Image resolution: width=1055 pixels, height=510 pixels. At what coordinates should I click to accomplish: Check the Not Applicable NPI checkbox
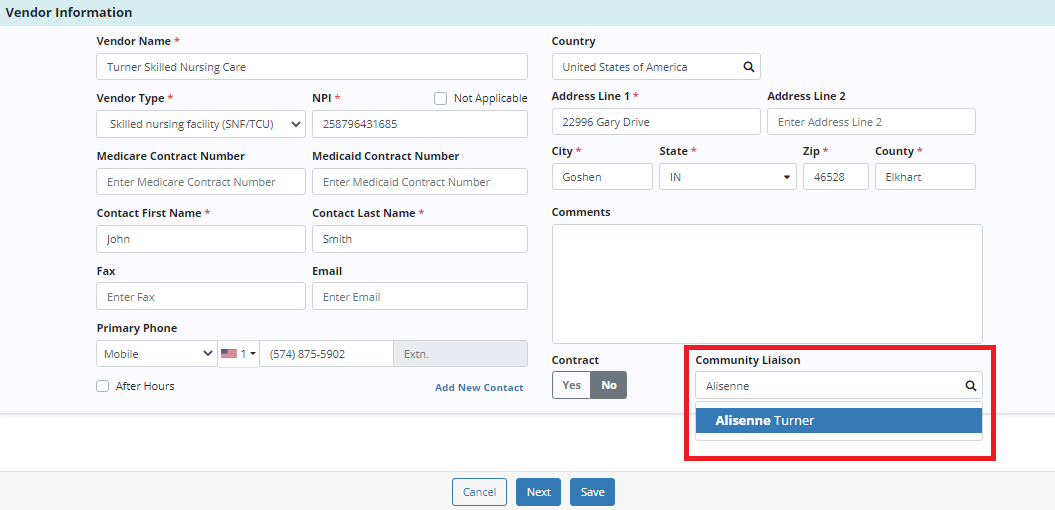(440, 98)
